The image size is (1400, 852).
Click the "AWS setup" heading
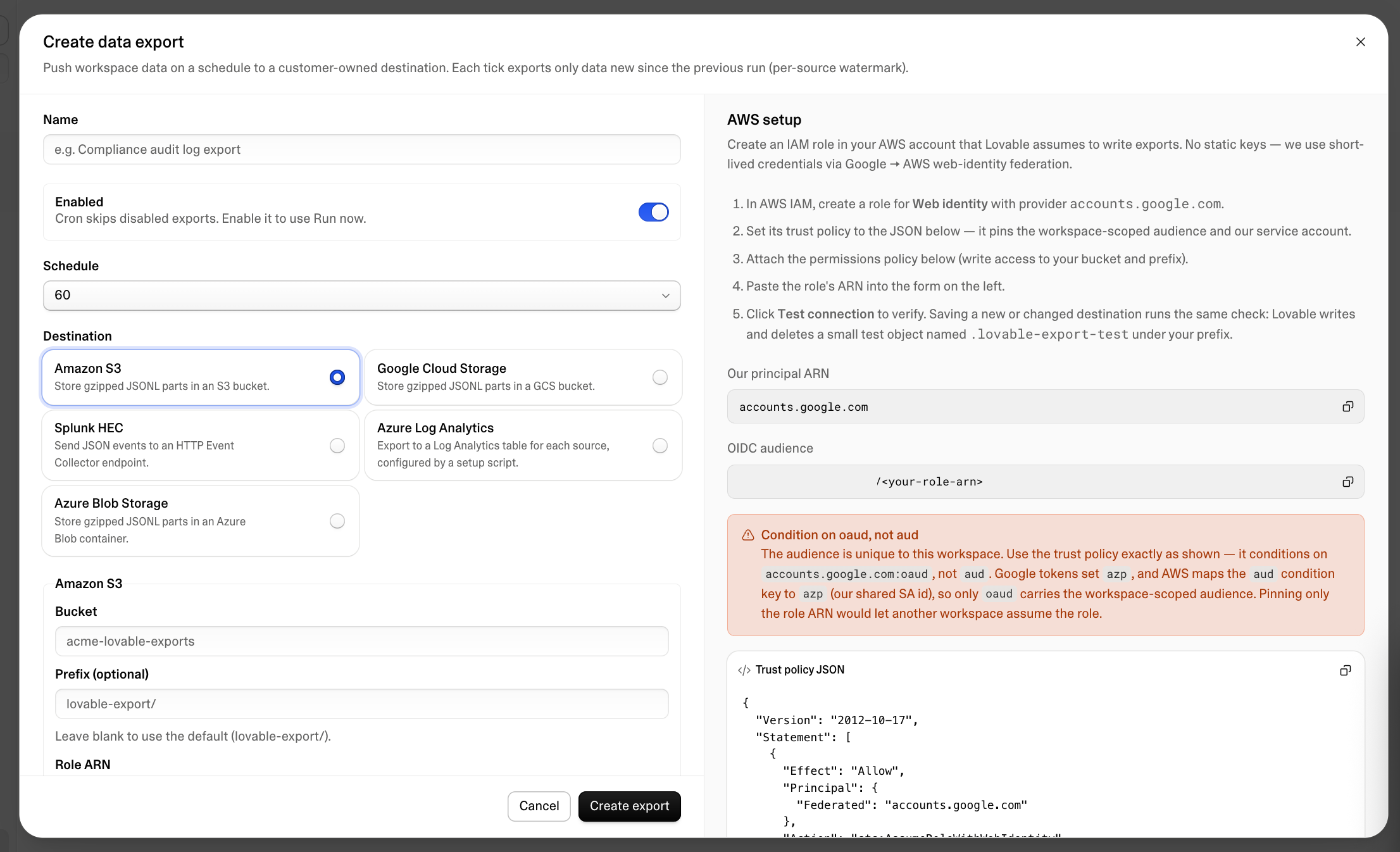(x=764, y=120)
